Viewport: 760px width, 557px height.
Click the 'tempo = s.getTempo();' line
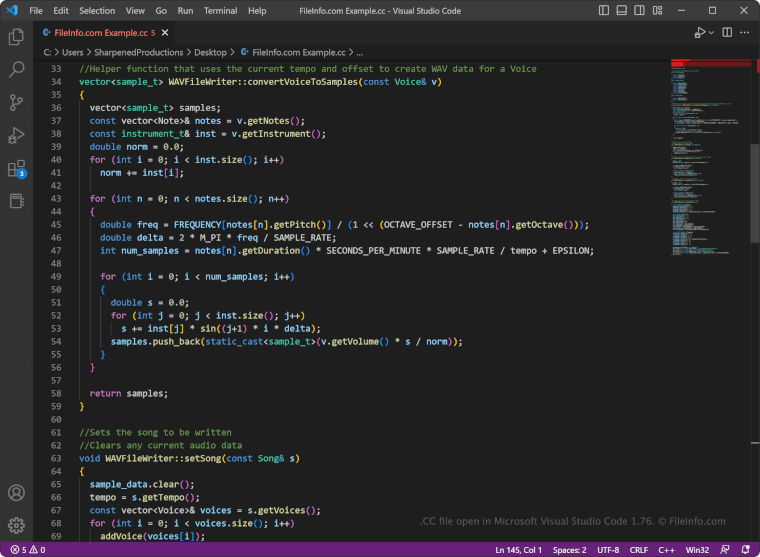[144, 497]
